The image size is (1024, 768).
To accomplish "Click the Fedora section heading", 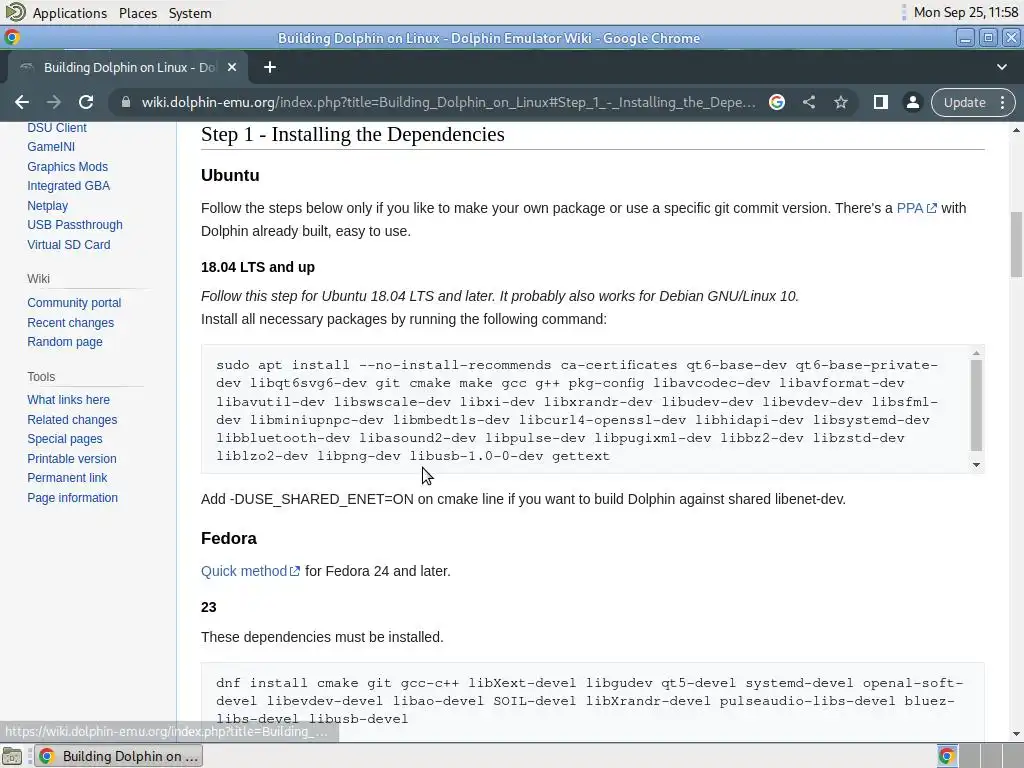I will 229,539.
